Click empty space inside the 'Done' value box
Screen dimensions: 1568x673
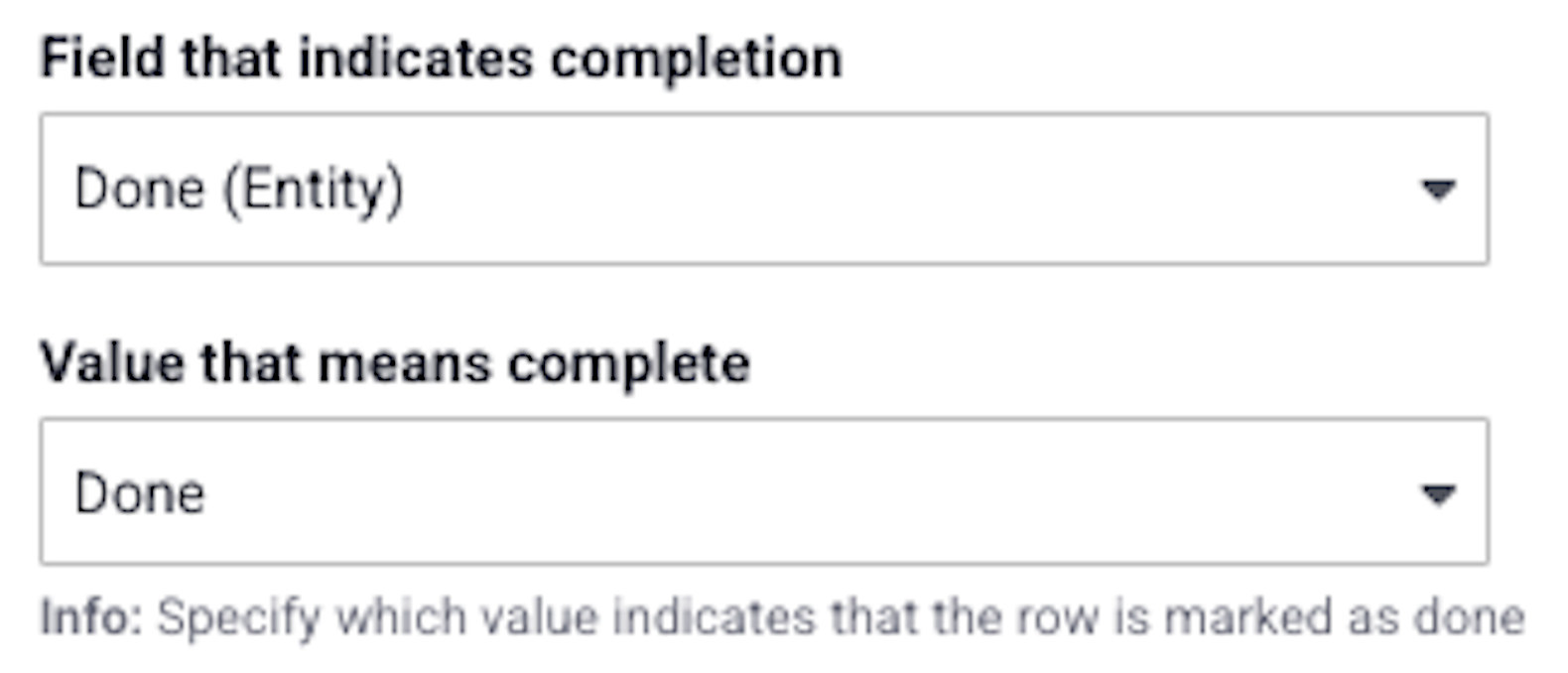[x=794, y=493]
